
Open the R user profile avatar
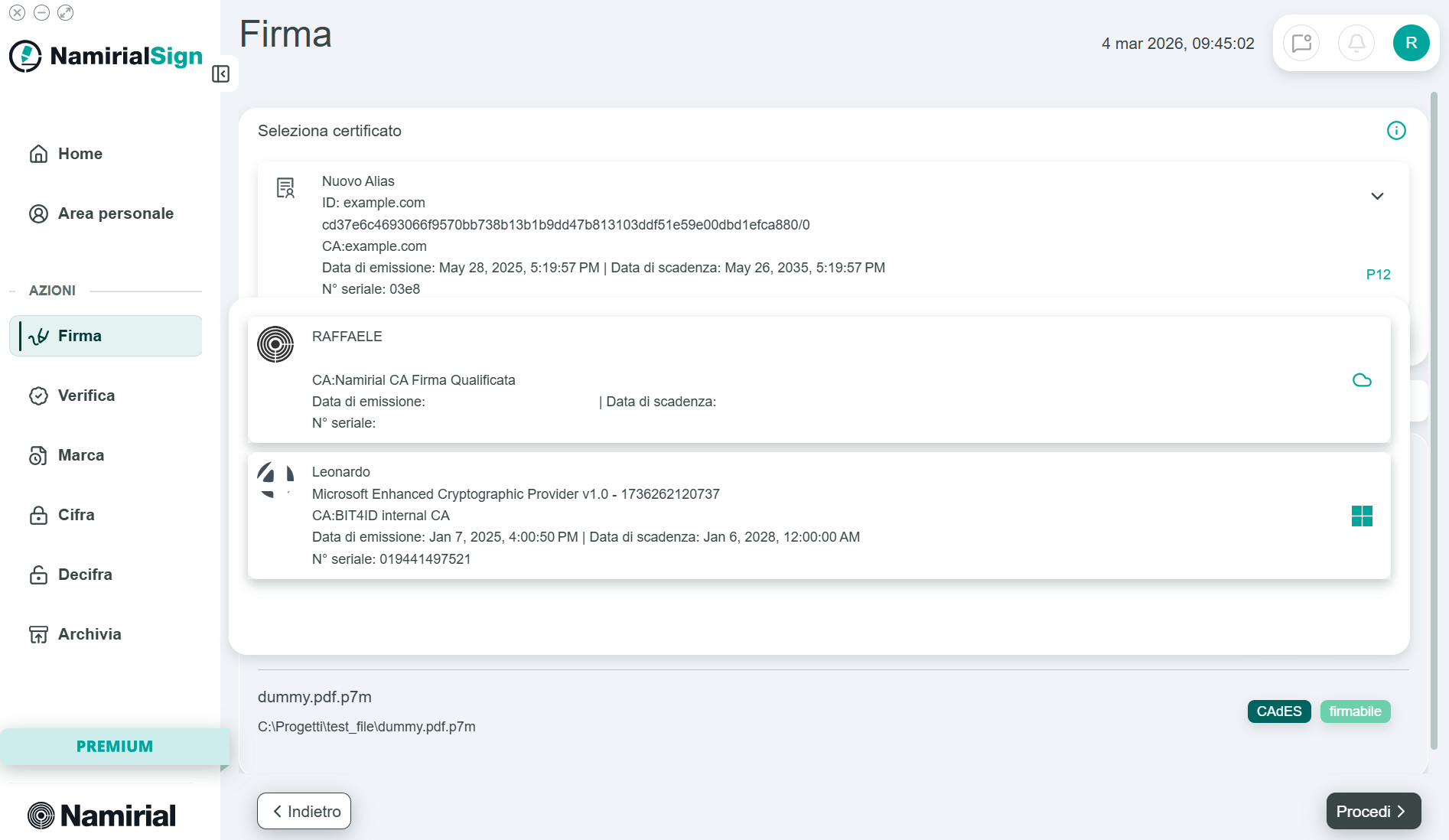click(1412, 43)
